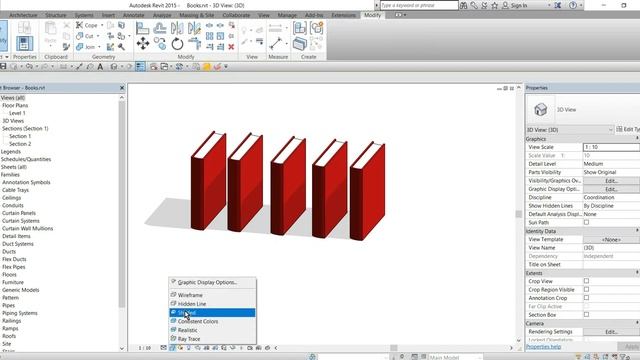This screenshot has width=640, height=360.
Task: Collapse the Identity Data section in Properties
Action: coord(637,231)
